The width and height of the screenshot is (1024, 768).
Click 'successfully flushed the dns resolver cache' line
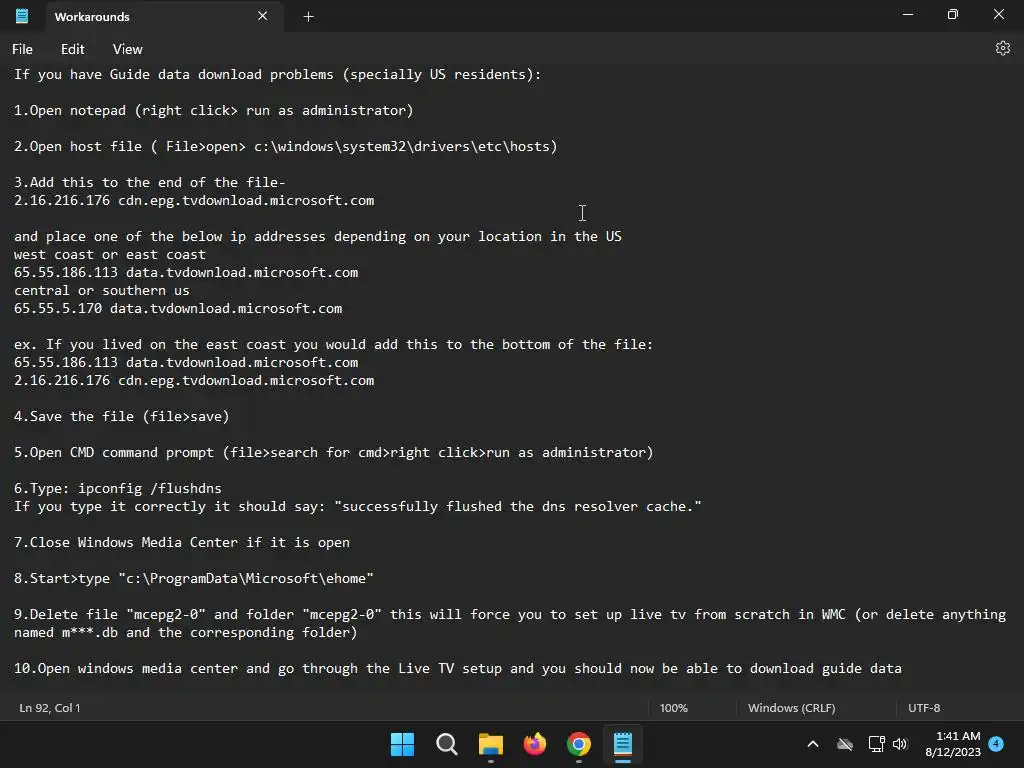(x=357, y=506)
